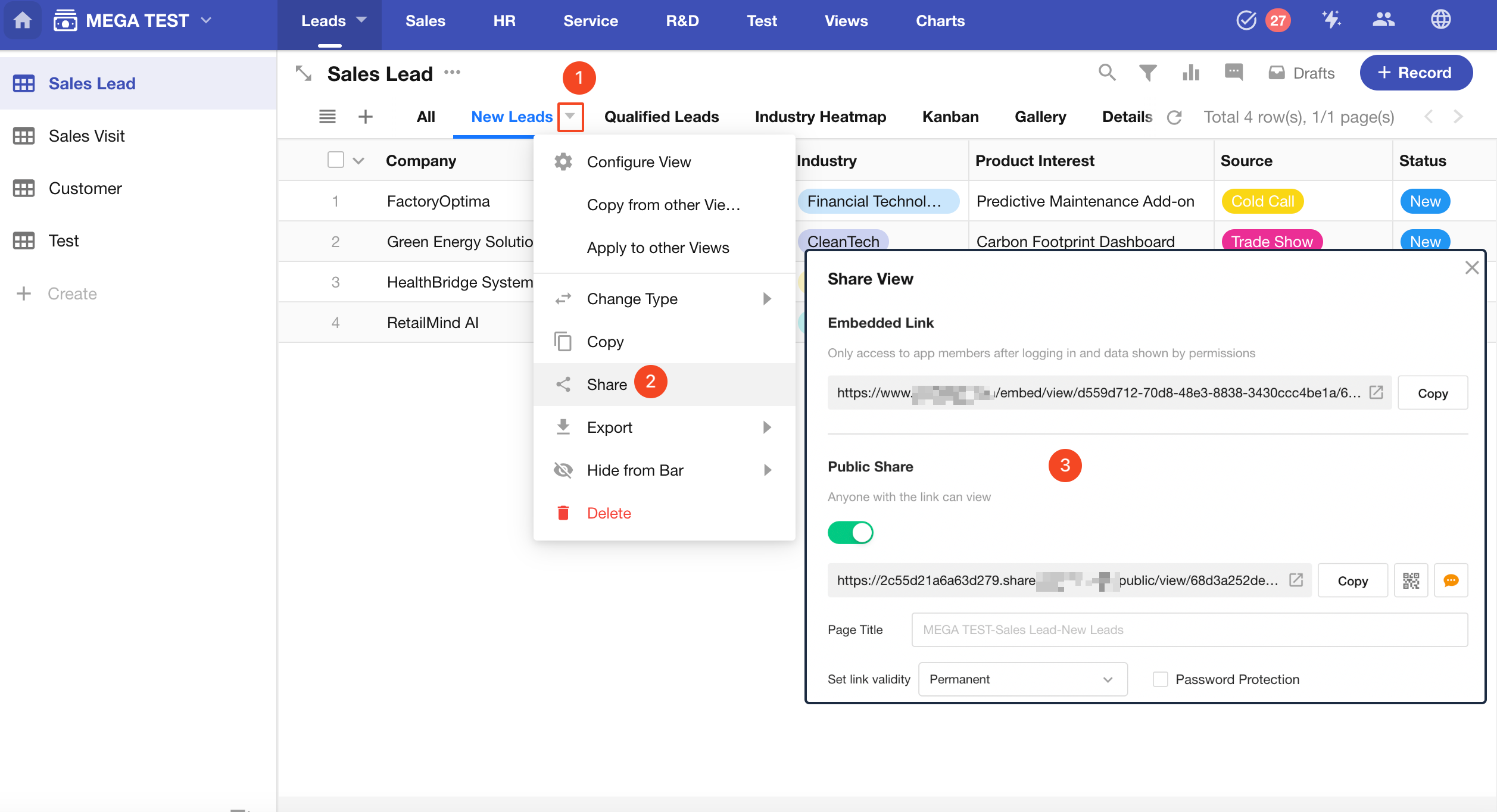Open the home icon in top bar

click(23, 20)
